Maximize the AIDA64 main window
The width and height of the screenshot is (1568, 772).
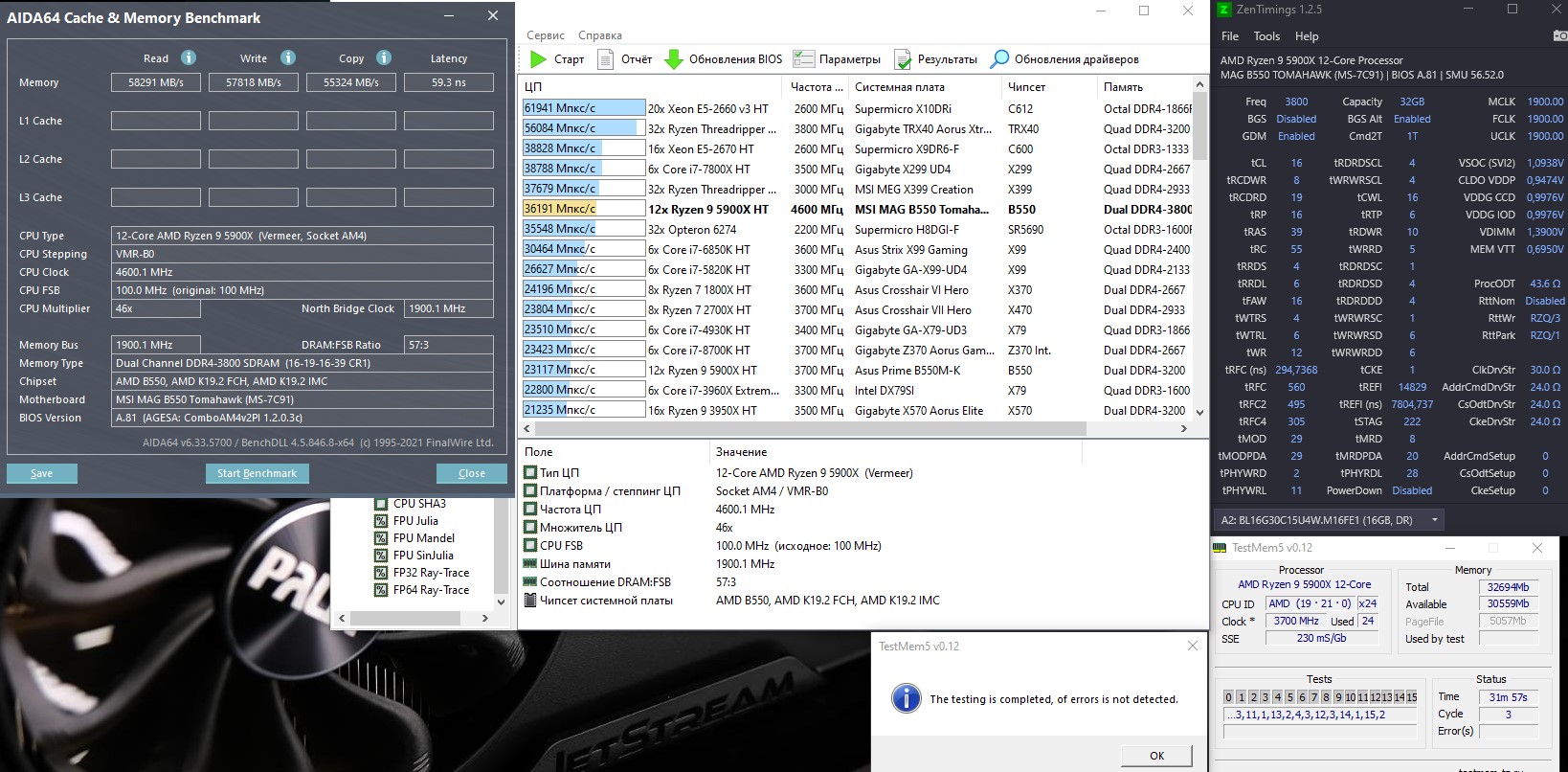(x=1144, y=11)
